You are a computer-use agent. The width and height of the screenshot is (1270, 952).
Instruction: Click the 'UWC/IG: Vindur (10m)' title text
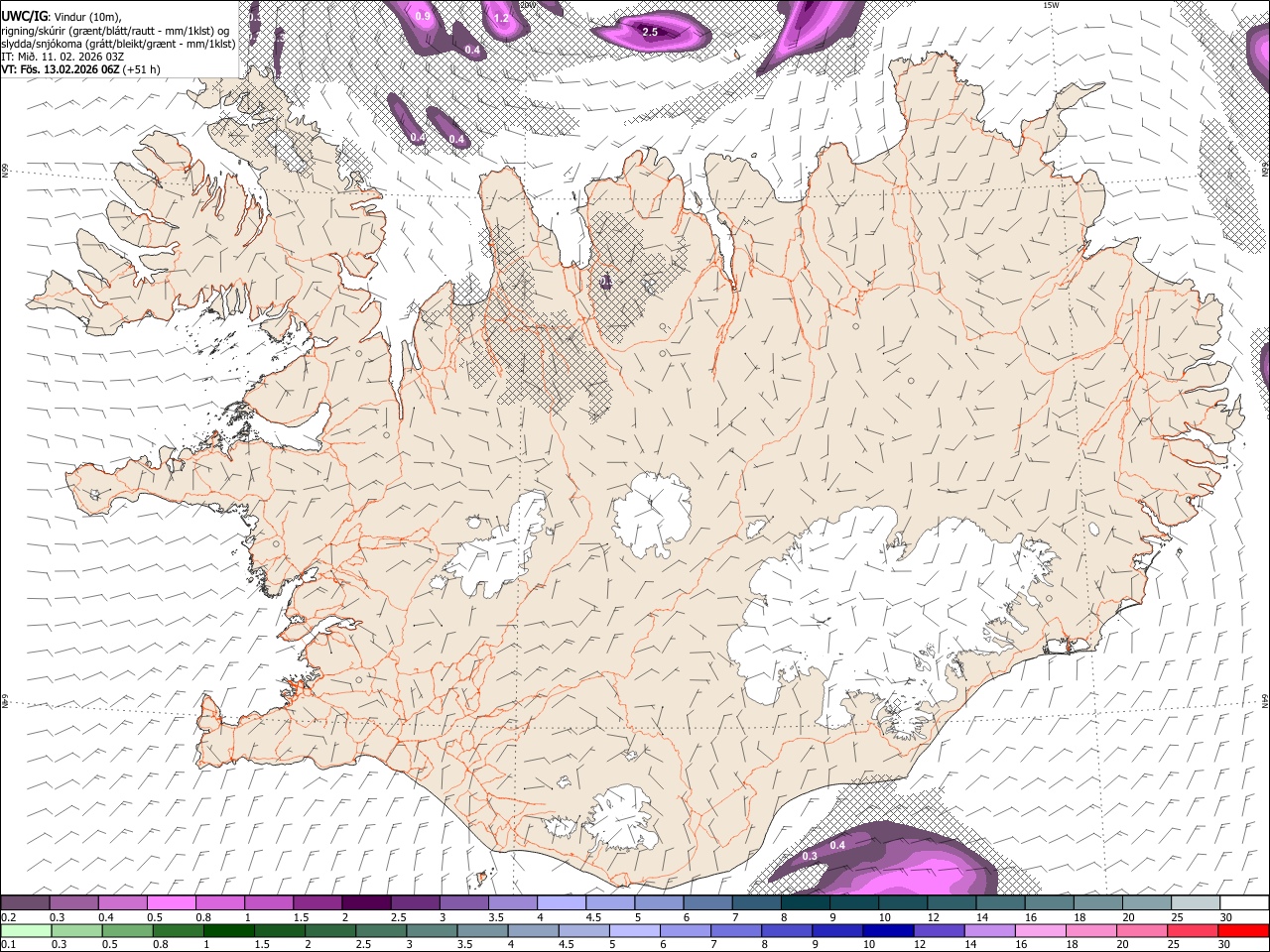point(60,16)
